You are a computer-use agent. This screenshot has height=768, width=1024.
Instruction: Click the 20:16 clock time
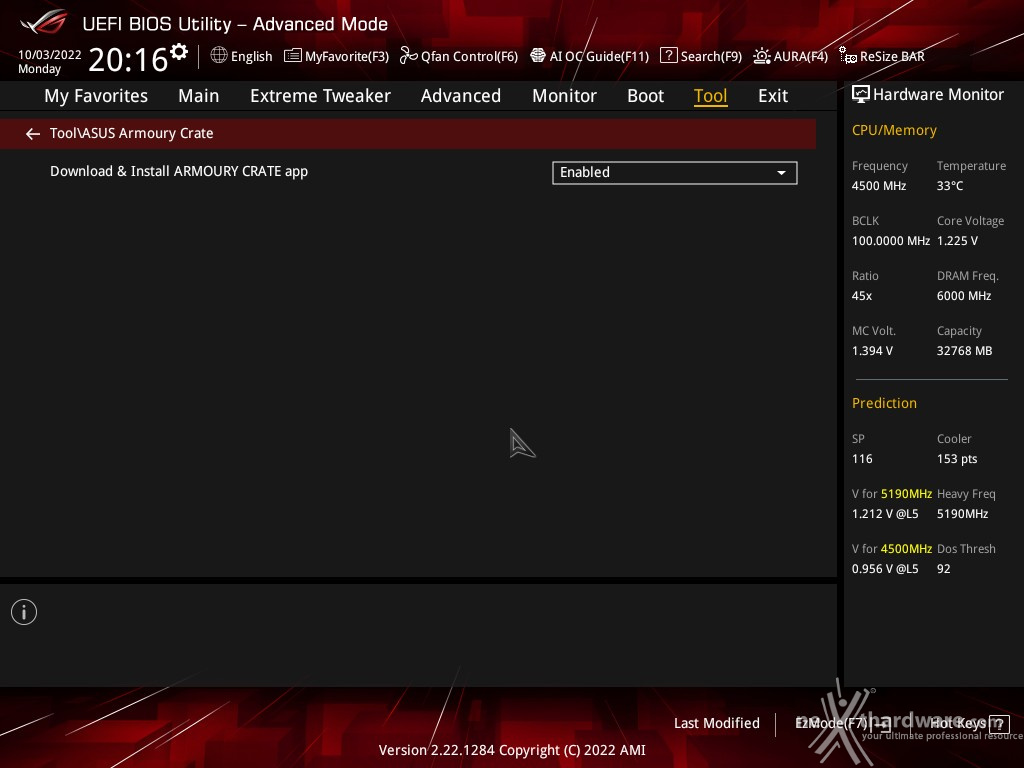(x=128, y=59)
